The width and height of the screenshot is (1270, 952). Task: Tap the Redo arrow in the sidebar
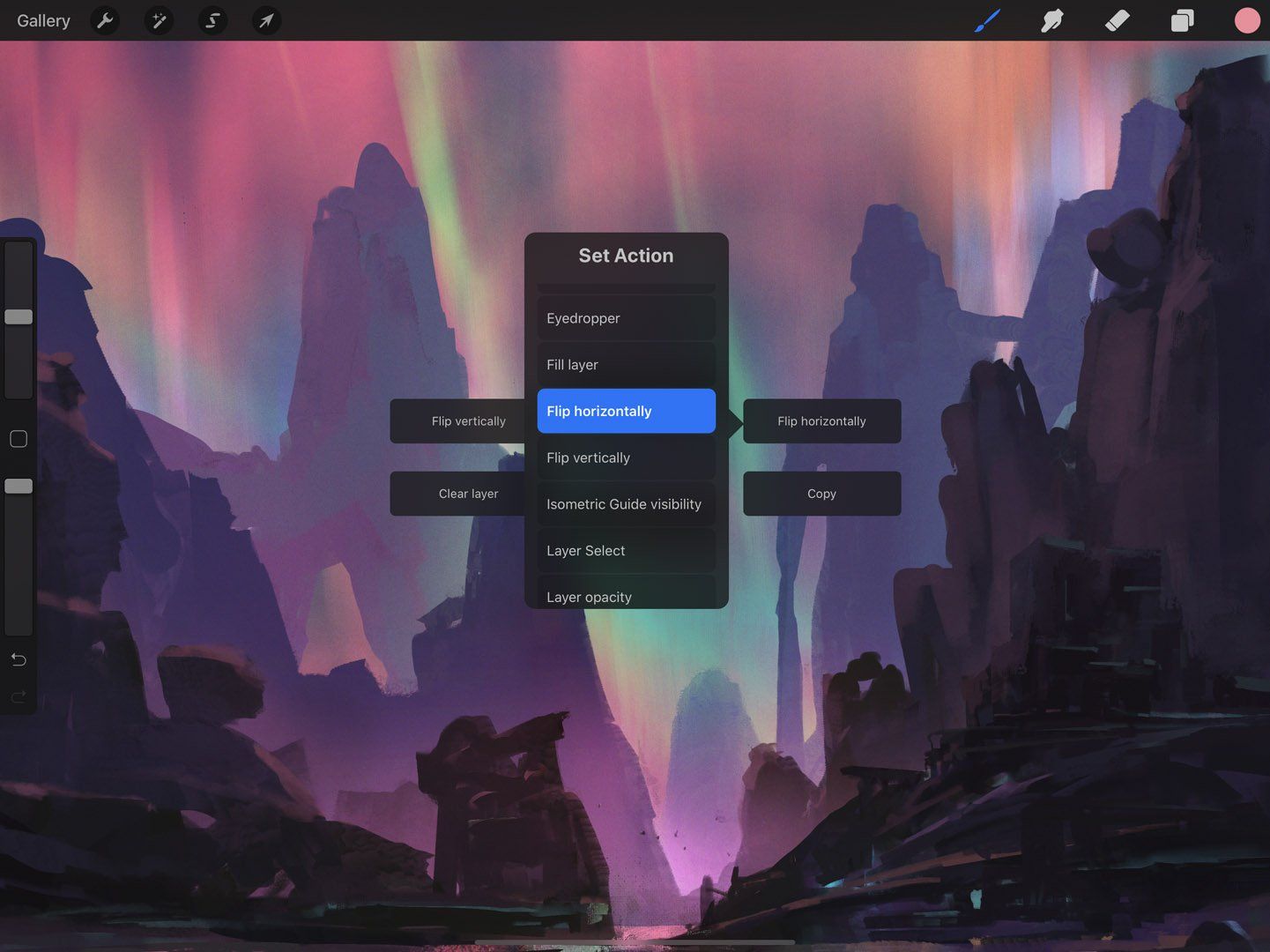(18, 696)
